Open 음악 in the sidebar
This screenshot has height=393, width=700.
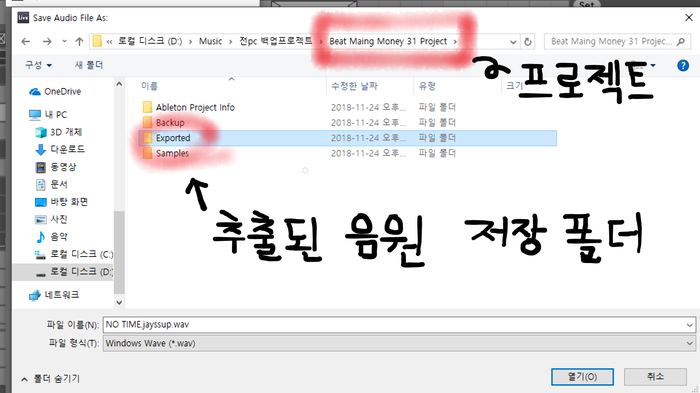click(51, 237)
